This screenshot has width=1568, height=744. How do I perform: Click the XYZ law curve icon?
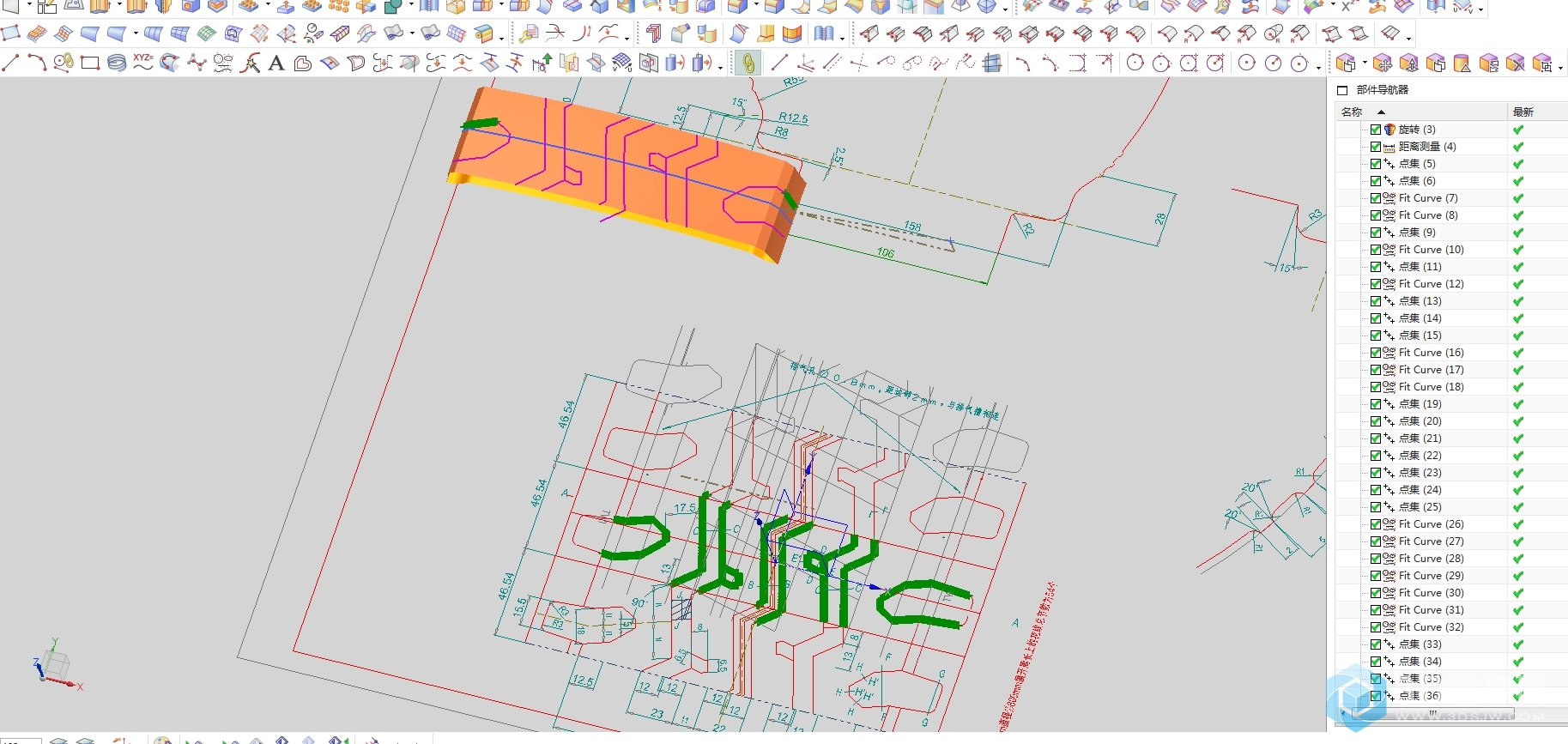(x=143, y=62)
